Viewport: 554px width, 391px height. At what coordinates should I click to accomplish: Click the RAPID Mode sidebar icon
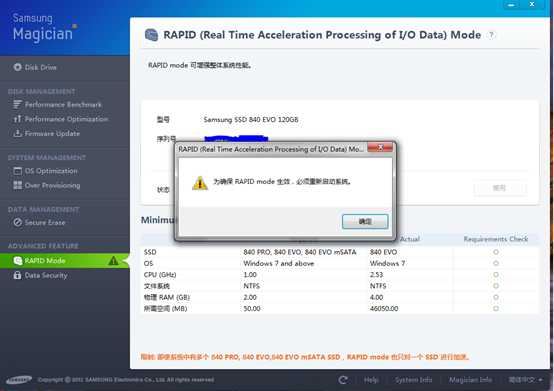(x=18, y=261)
